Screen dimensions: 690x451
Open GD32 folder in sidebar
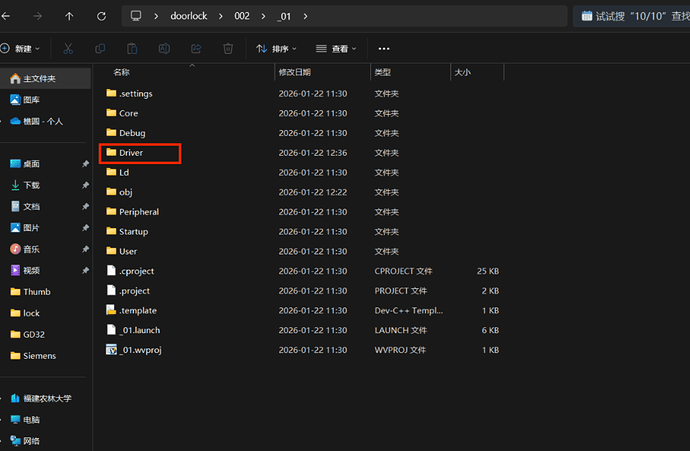point(33,334)
